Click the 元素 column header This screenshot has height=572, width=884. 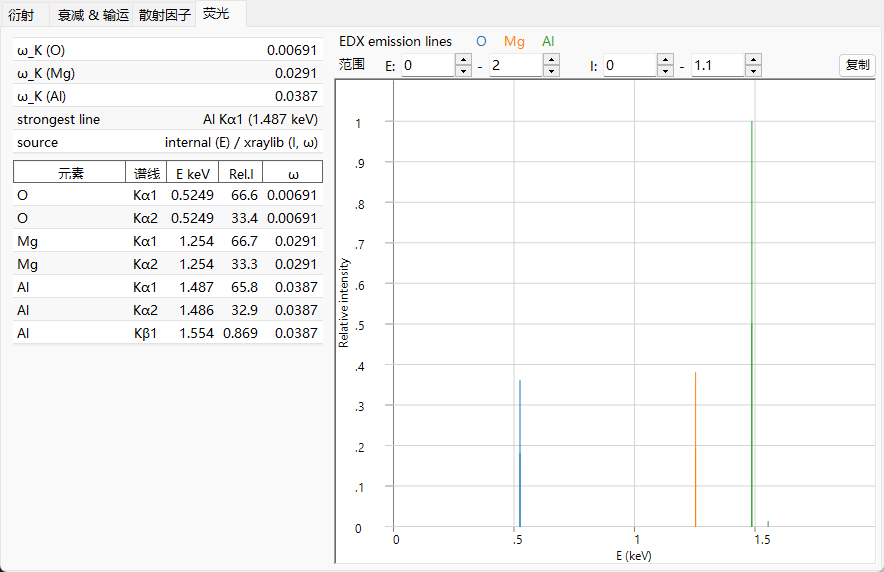pyautogui.click(x=70, y=174)
